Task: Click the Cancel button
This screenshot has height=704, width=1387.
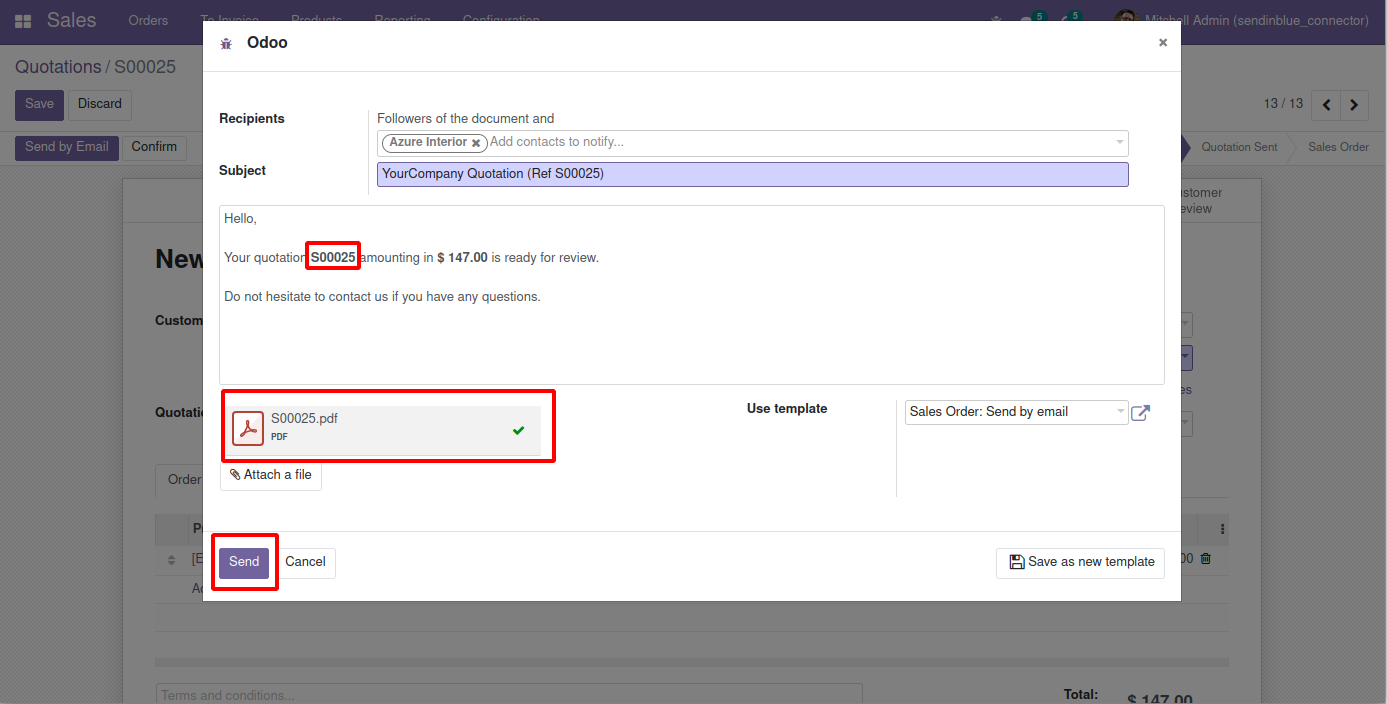Action: 305,562
